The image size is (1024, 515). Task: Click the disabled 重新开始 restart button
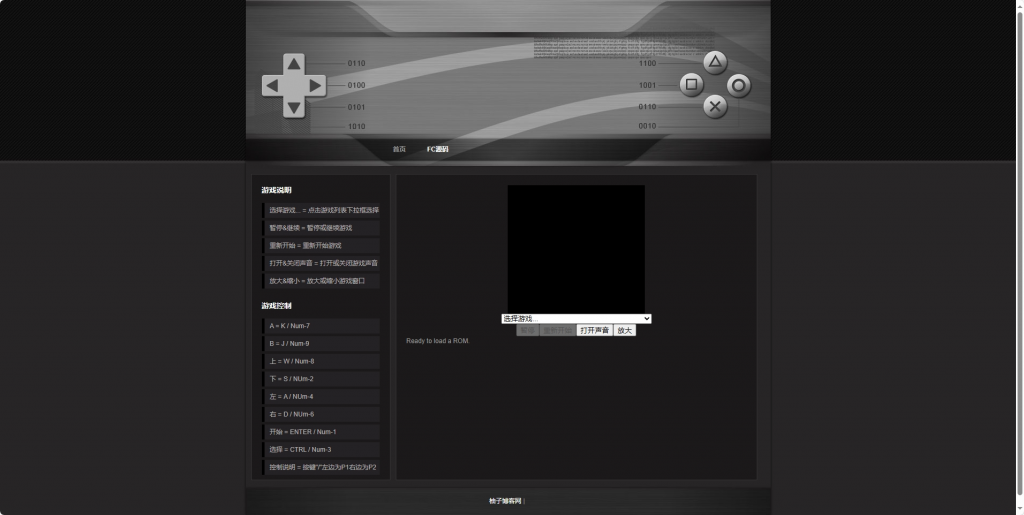click(558, 330)
